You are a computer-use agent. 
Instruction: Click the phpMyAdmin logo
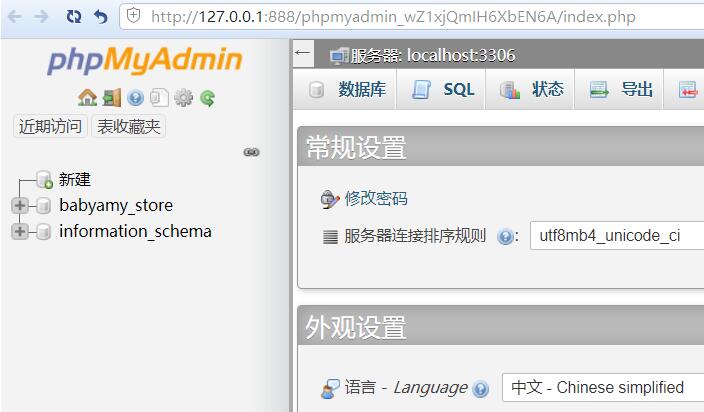[x=145, y=60]
